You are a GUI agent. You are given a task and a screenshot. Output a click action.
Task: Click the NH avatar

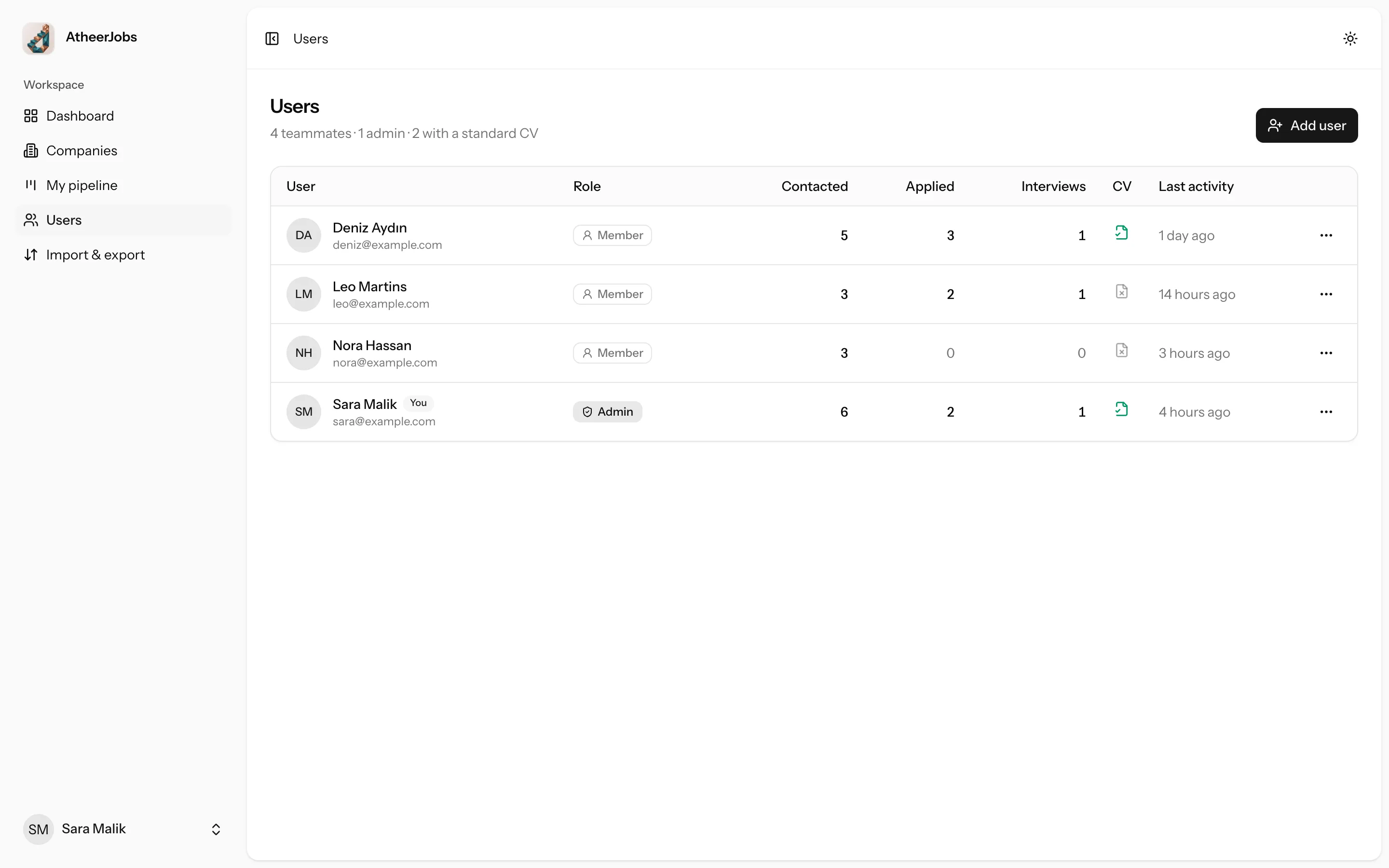tap(304, 353)
